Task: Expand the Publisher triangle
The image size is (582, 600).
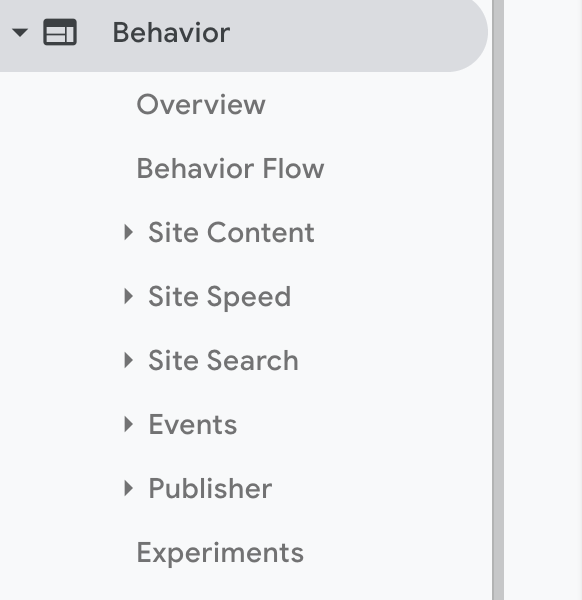Action: pos(129,488)
